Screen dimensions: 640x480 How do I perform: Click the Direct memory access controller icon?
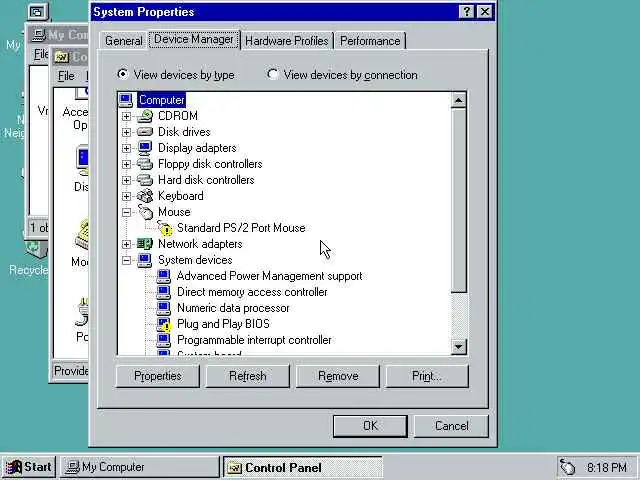(x=164, y=292)
